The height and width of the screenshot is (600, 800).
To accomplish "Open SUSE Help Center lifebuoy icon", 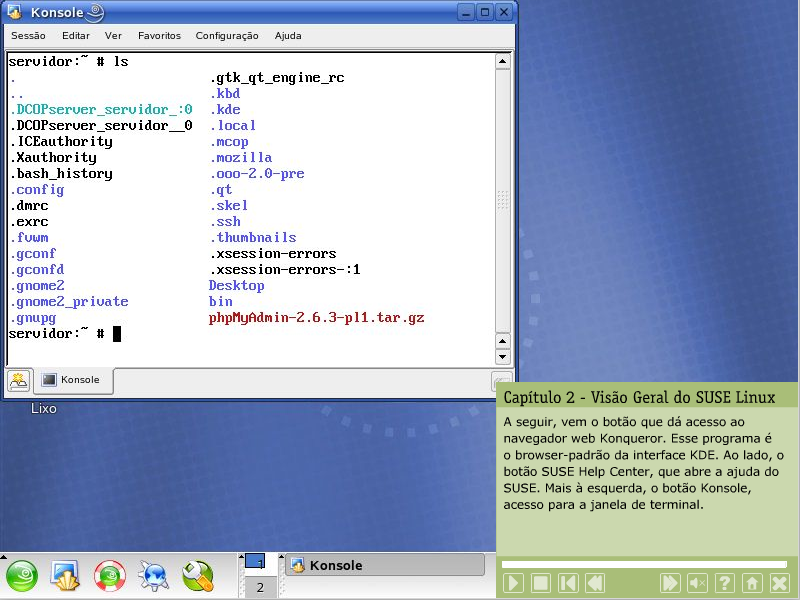I will point(109,575).
